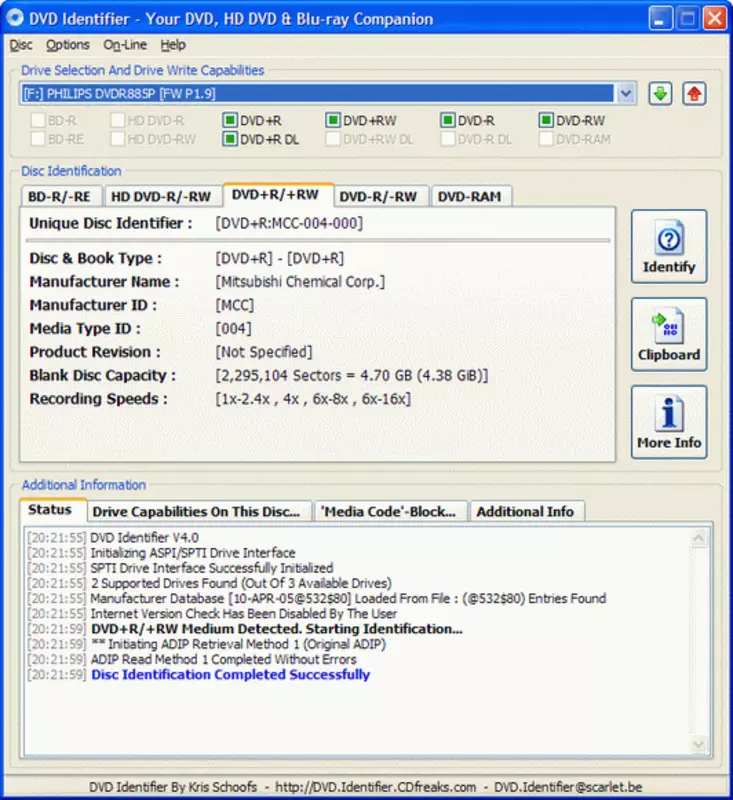Click 'Initiating ADIP Retrieval Method 1' log line
Screen dimensions: 733x800
tap(238, 644)
